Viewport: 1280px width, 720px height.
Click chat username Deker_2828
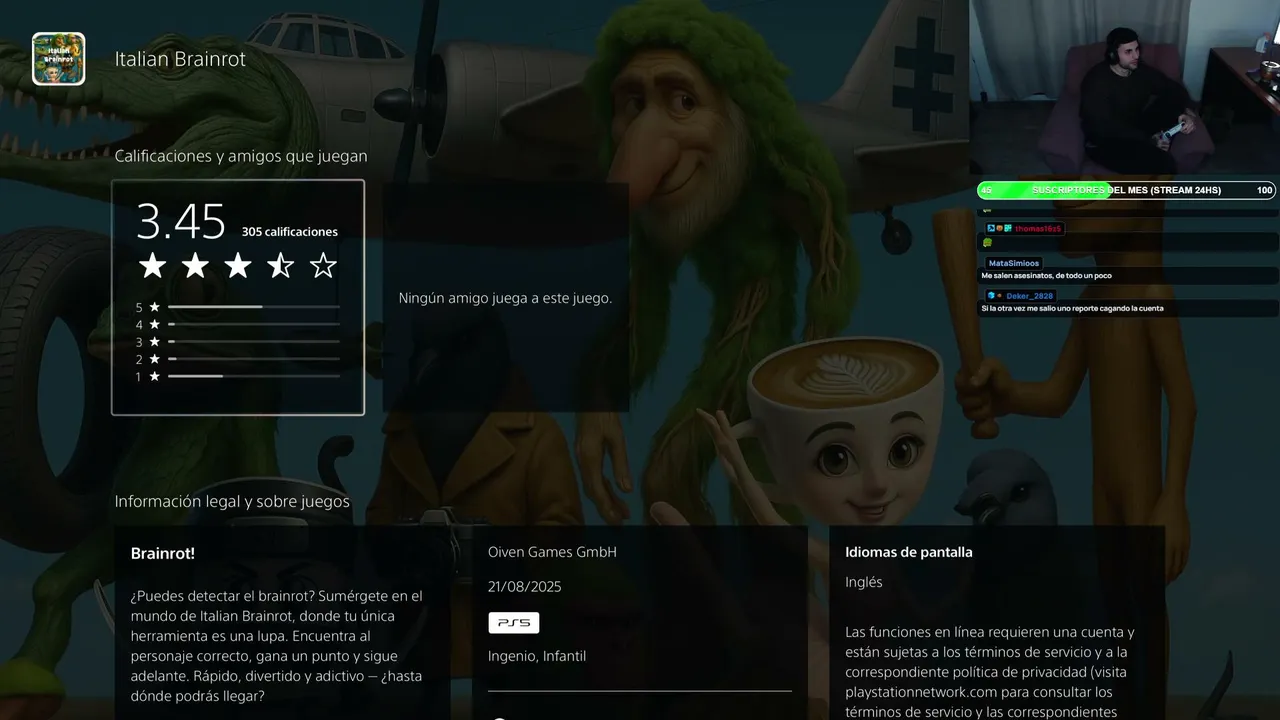click(x=1030, y=296)
